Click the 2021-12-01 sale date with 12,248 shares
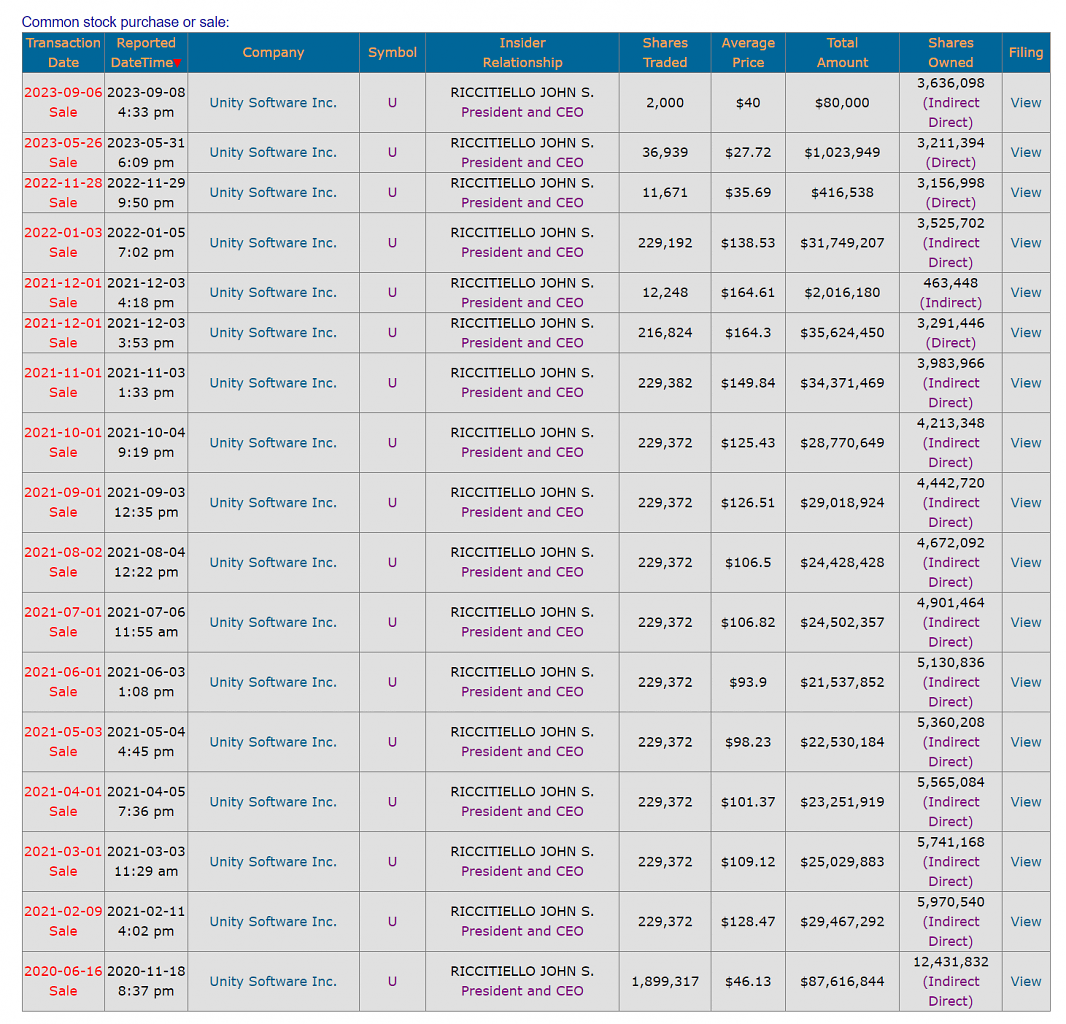Image resolution: width=1066 pixels, height=1024 pixels. coord(63,283)
